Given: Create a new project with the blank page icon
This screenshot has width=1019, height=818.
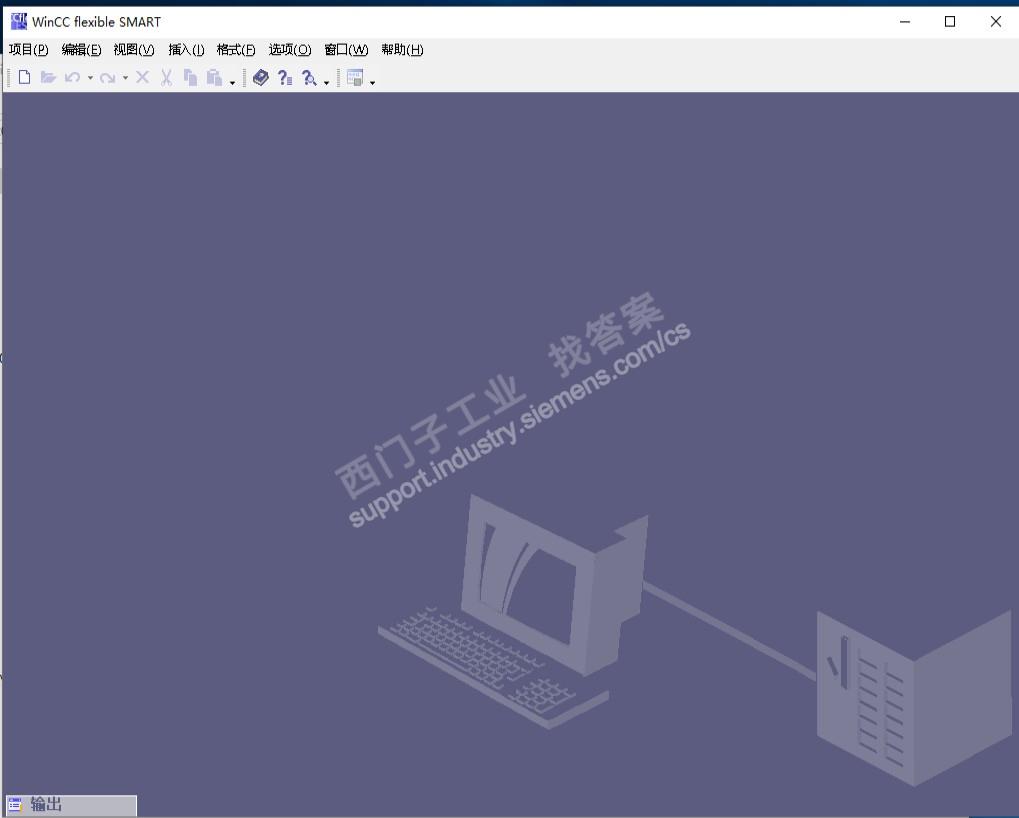Looking at the screenshot, I should [x=24, y=77].
